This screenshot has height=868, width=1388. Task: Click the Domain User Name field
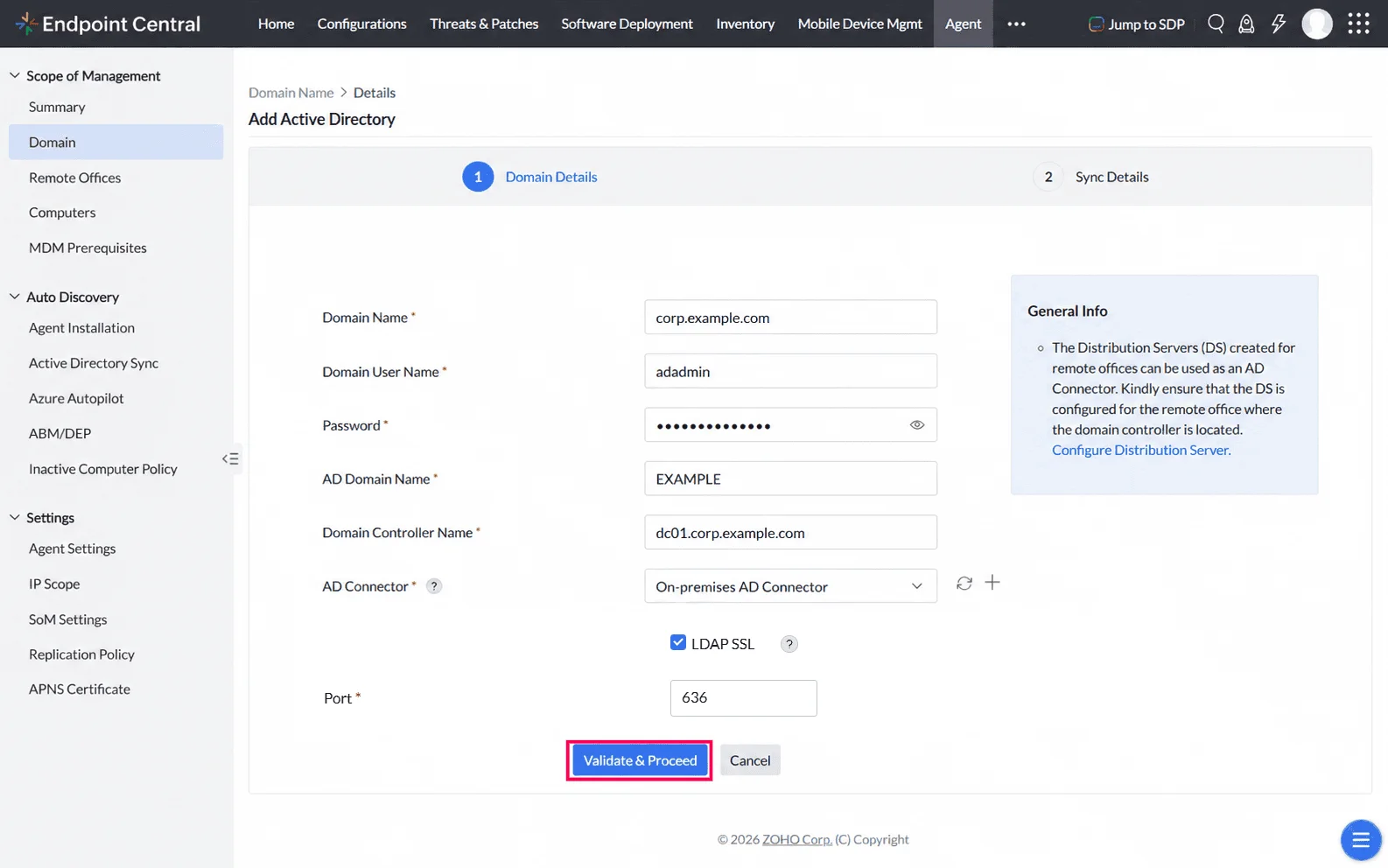pyautogui.click(x=790, y=371)
